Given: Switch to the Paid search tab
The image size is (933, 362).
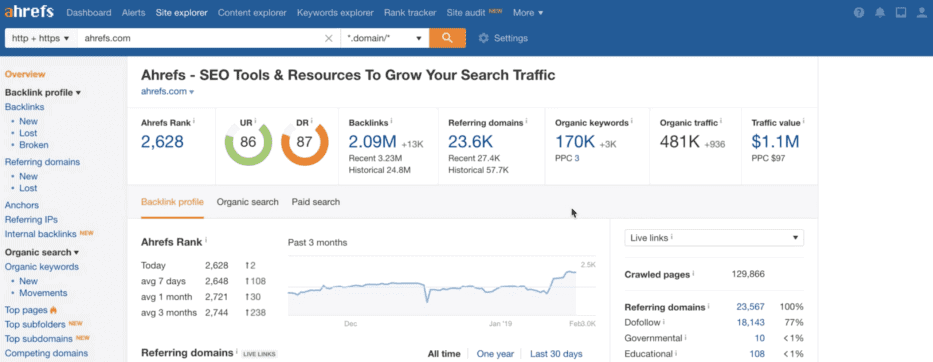Looking at the screenshot, I should click(316, 202).
